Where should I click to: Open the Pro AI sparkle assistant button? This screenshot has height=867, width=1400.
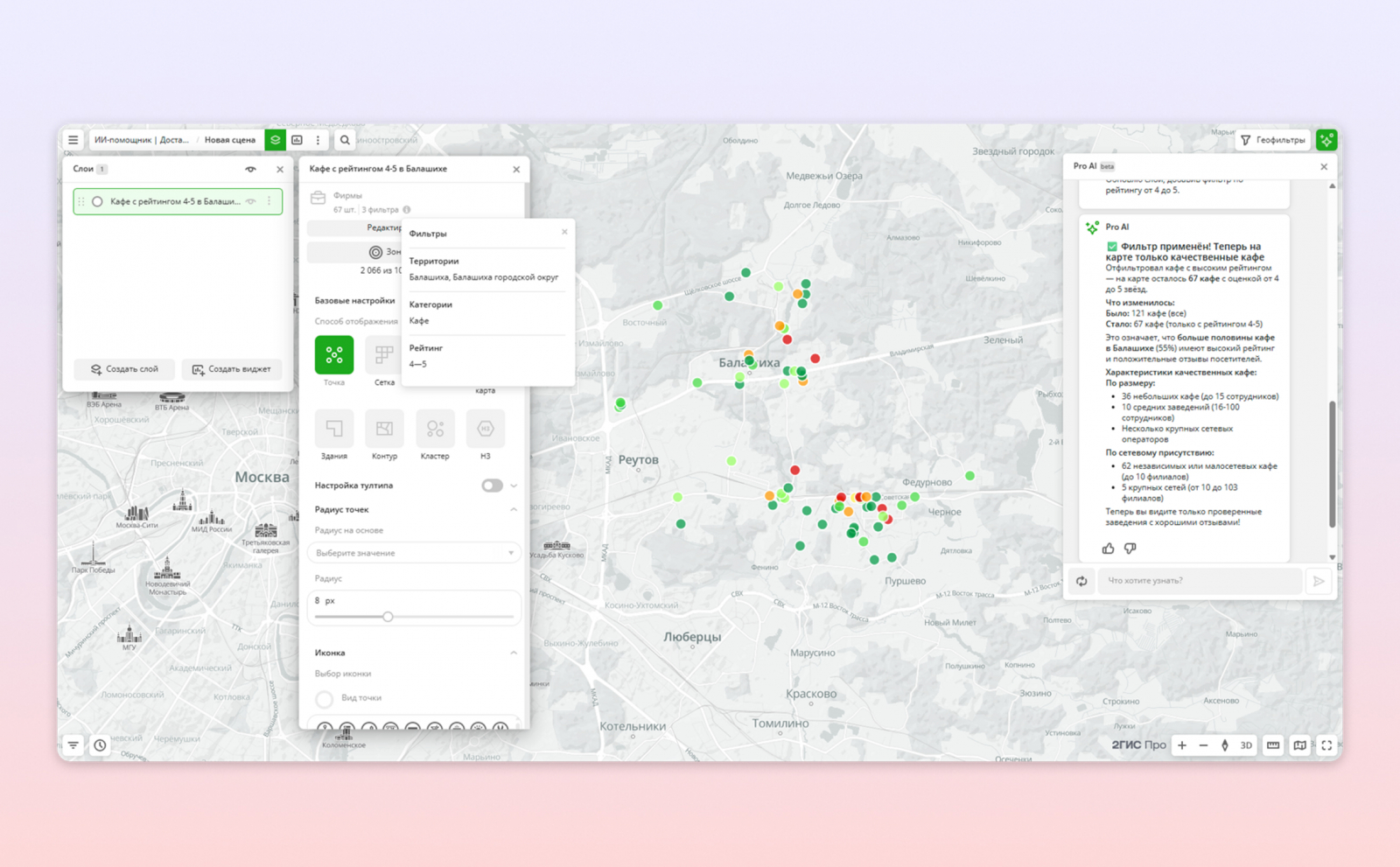(1326, 140)
